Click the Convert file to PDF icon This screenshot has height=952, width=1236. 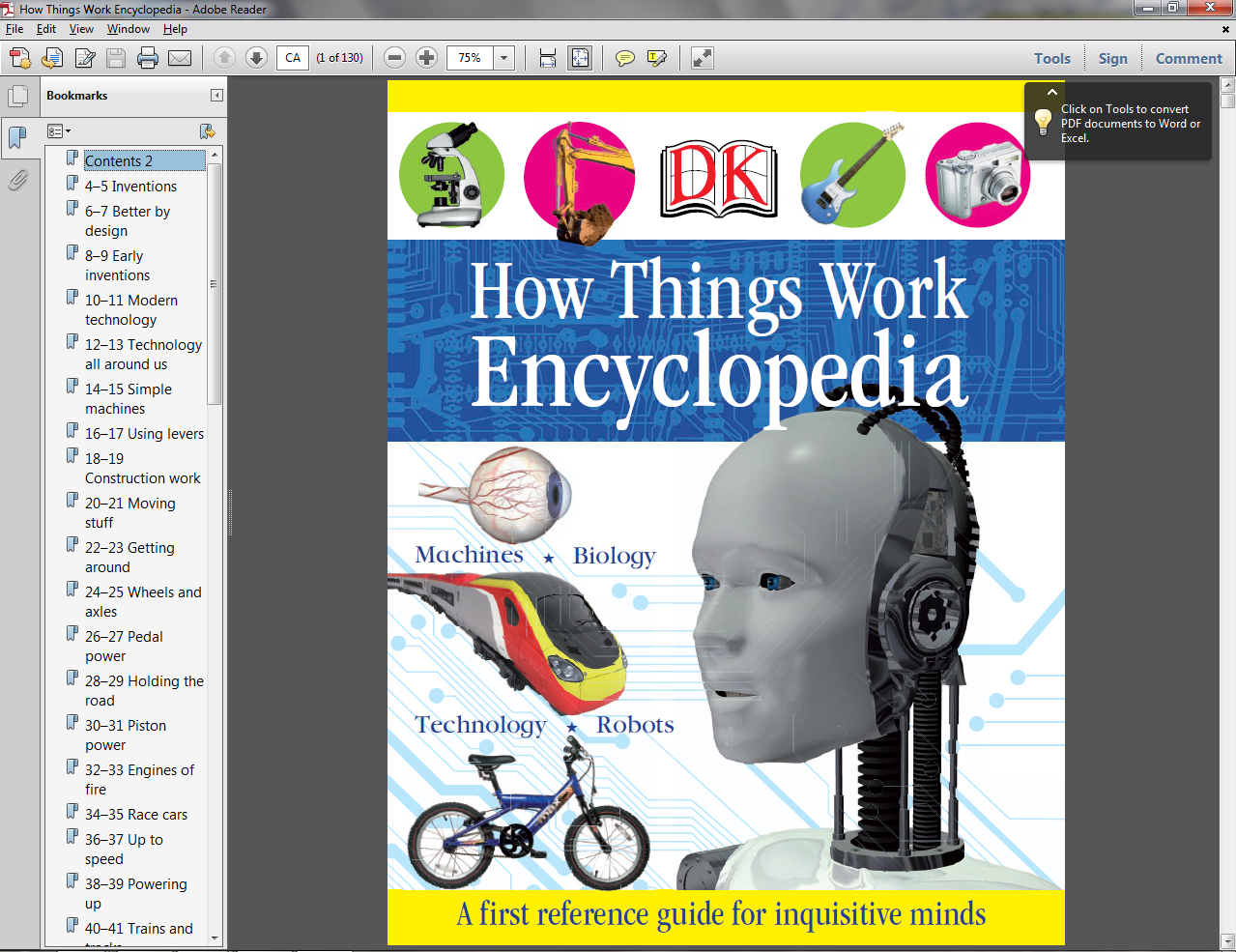(x=52, y=58)
